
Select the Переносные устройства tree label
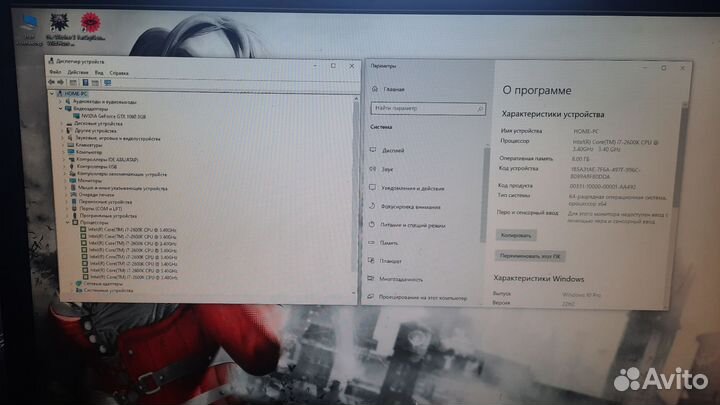tap(105, 202)
